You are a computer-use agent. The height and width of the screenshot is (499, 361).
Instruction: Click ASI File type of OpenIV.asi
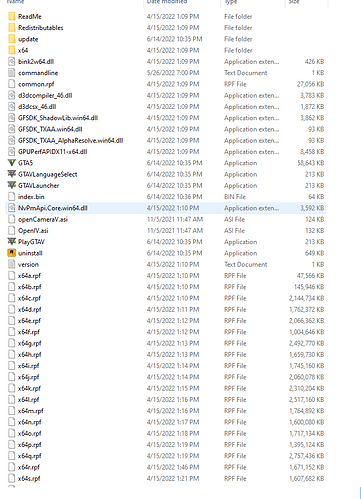pos(234,231)
